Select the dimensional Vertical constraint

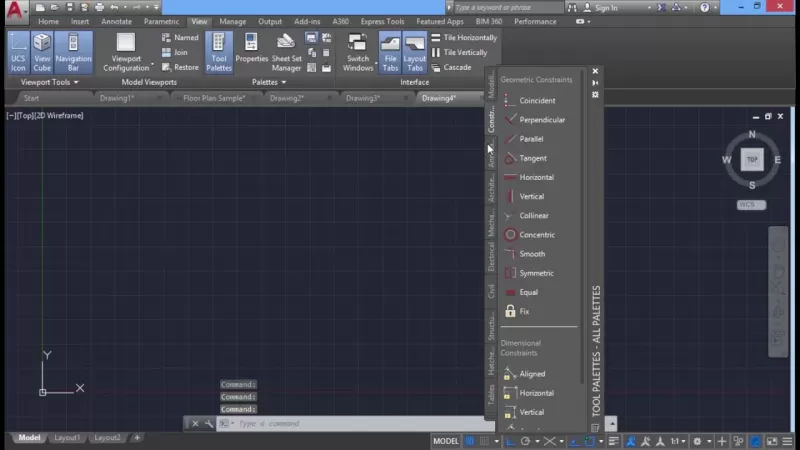click(x=524, y=412)
